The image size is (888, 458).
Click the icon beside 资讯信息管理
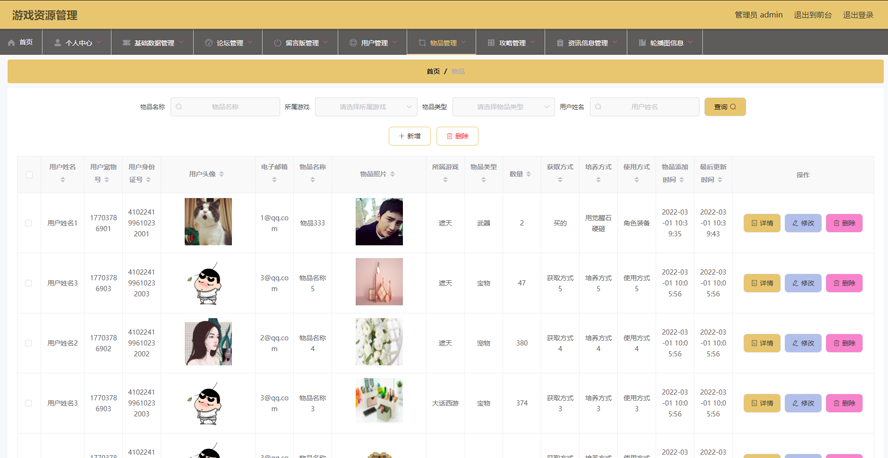[560, 42]
